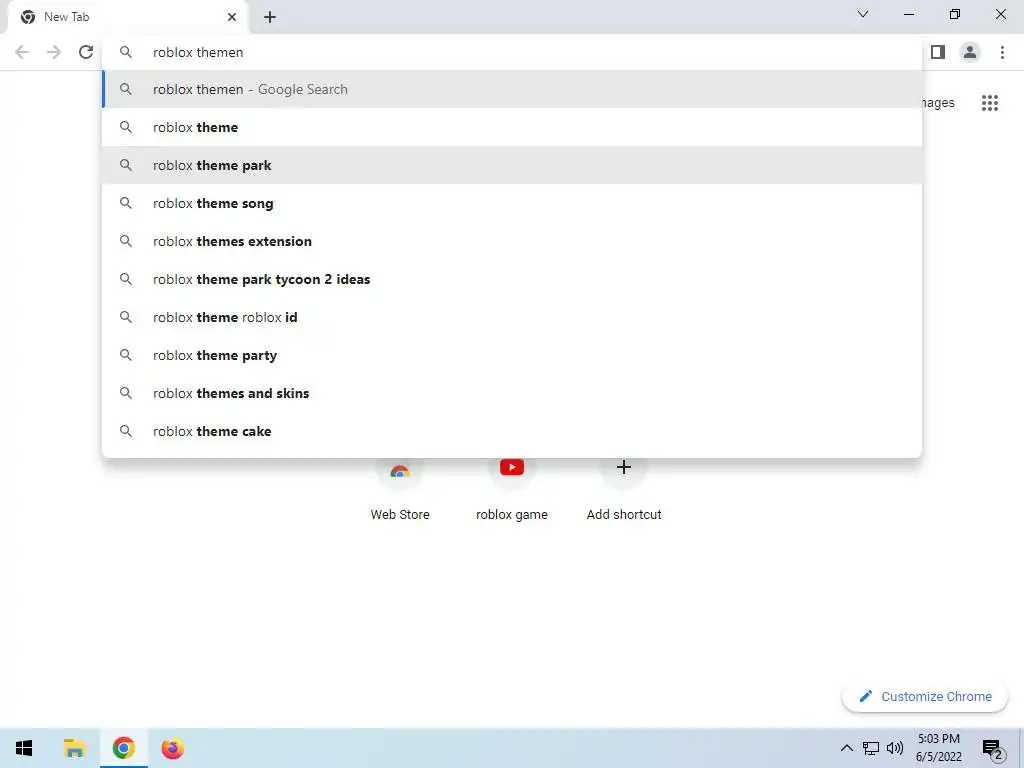Screen dimensions: 1024x768
Task: Click the taskbar clock showing 5:03 PM
Action: 938,748
